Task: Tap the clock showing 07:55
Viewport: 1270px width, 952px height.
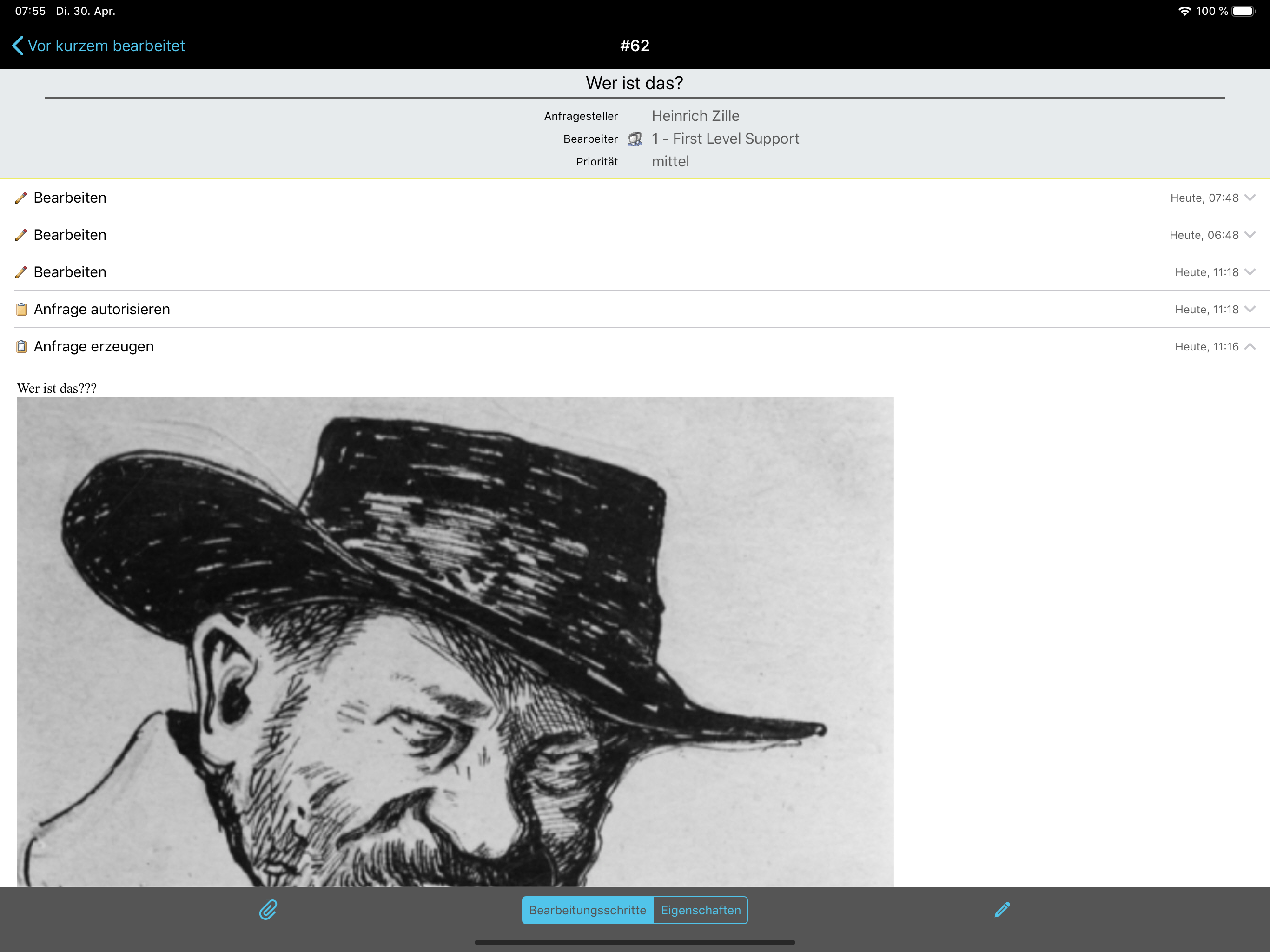Action: (30, 11)
